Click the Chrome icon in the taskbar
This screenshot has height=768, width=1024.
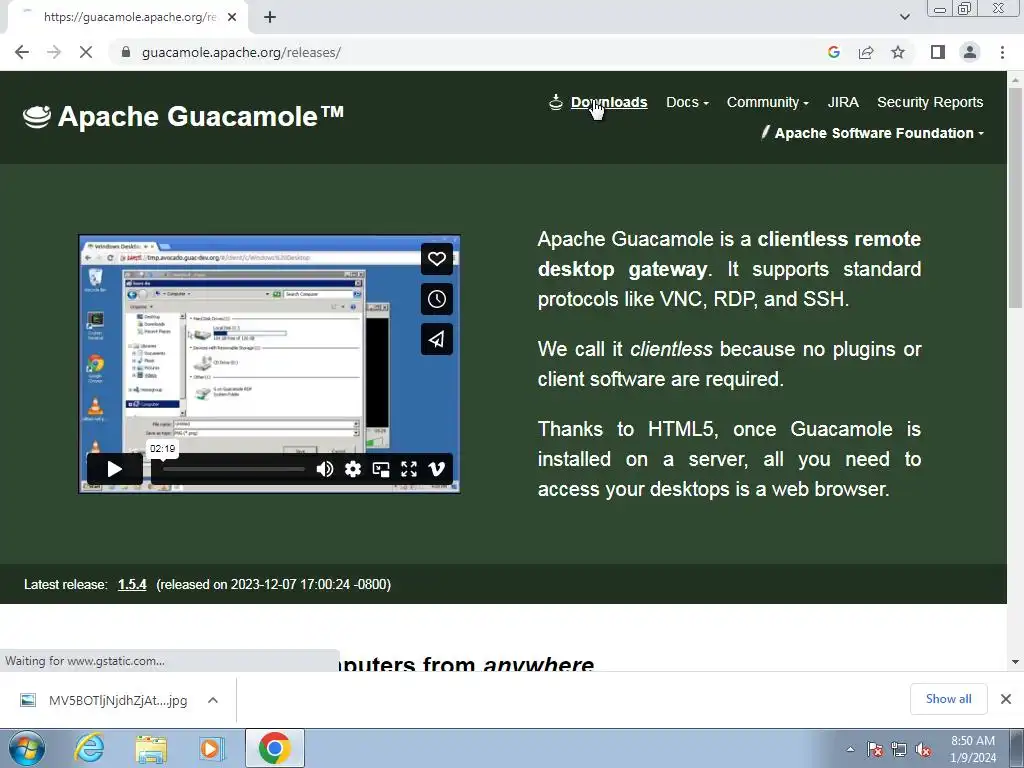[x=274, y=748]
